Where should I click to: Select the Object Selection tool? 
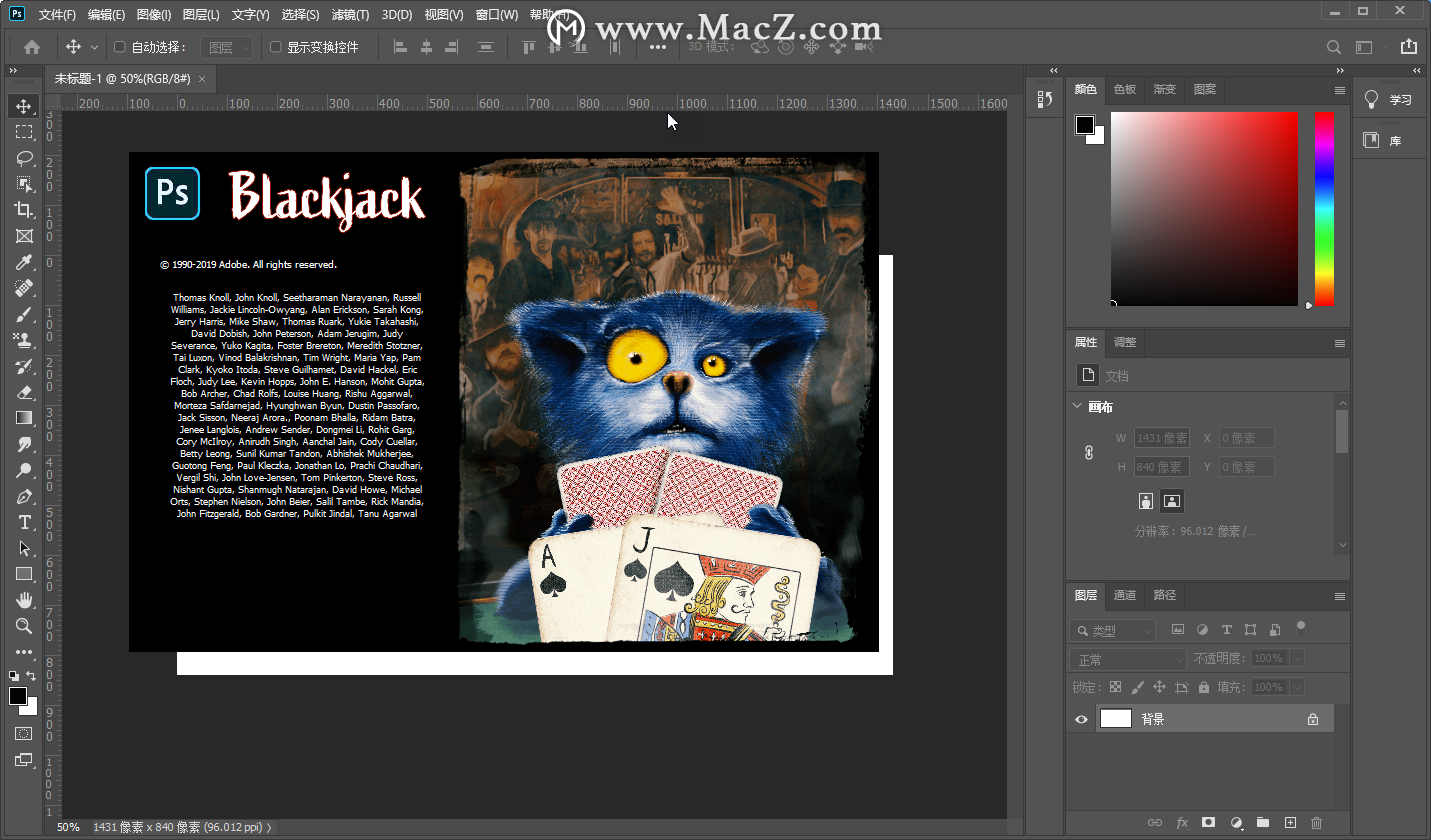24,184
